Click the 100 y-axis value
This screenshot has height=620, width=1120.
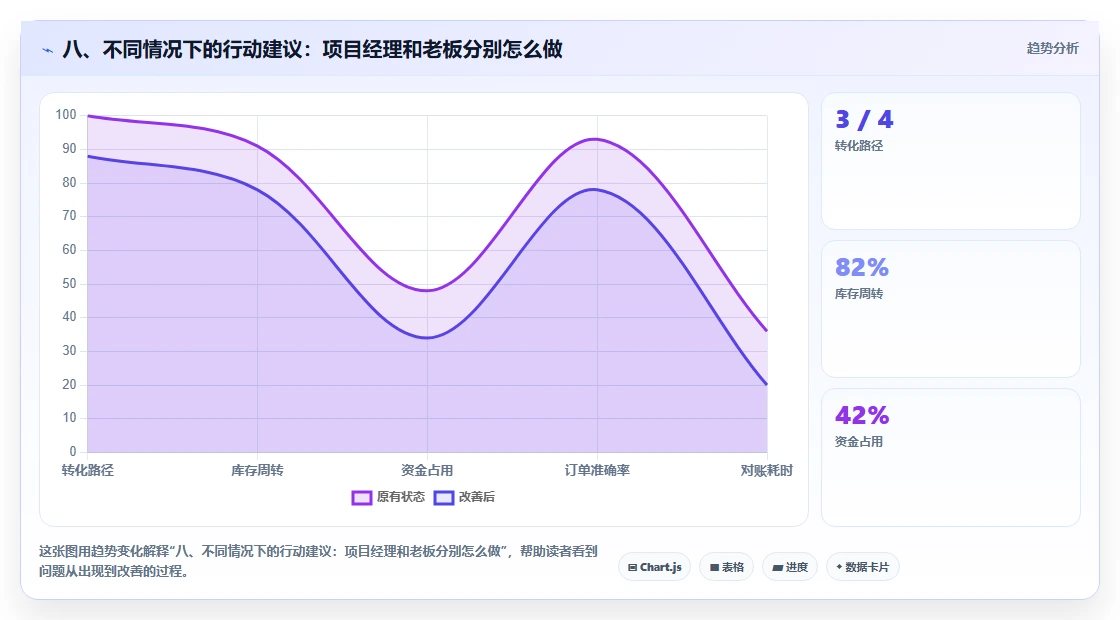pos(66,115)
